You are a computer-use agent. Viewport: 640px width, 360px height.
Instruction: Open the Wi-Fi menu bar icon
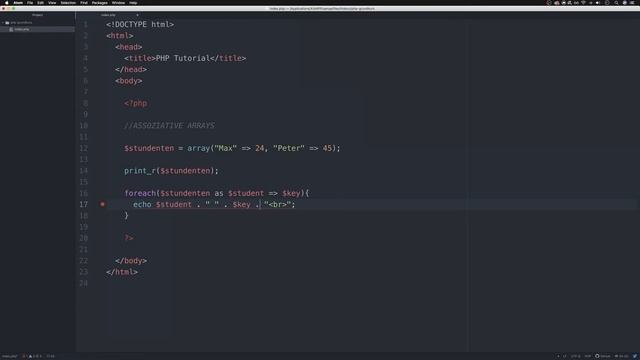[583, 2]
